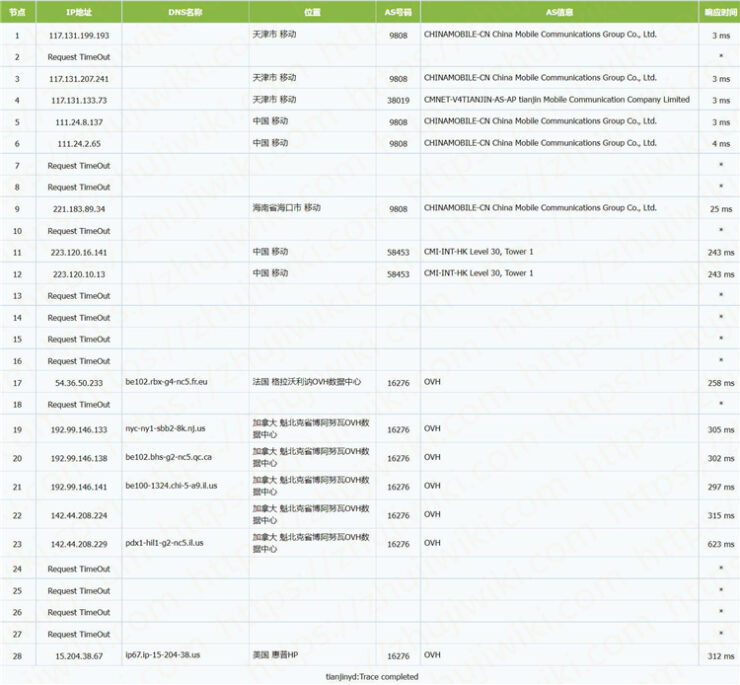Viewport: 740px width, 685px height.
Task: Select IP address 192.99.146.141
Action: pos(79,487)
